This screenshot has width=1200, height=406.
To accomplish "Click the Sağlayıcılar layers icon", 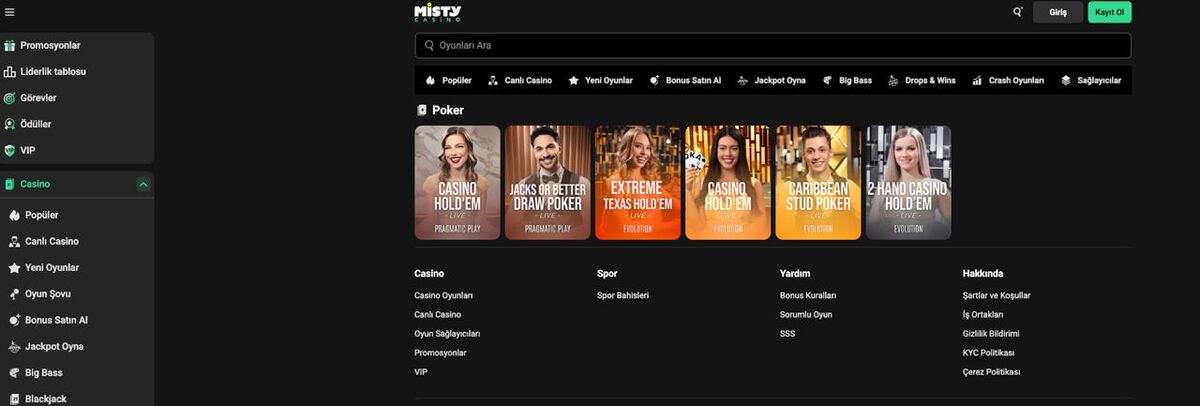I will pyautogui.click(x=1066, y=80).
